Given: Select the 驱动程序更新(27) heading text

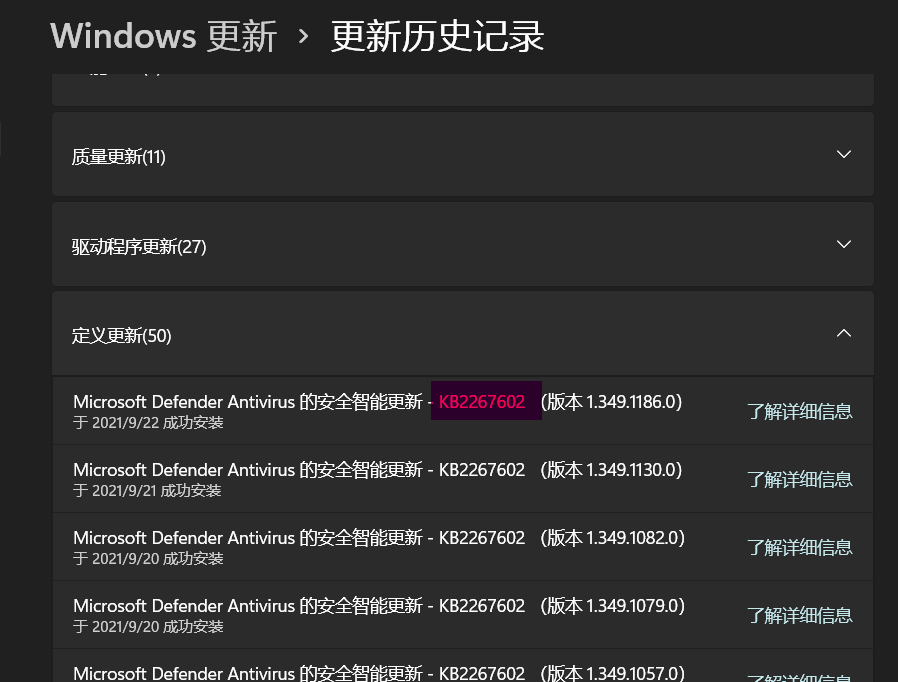Looking at the screenshot, I should 139,246.
